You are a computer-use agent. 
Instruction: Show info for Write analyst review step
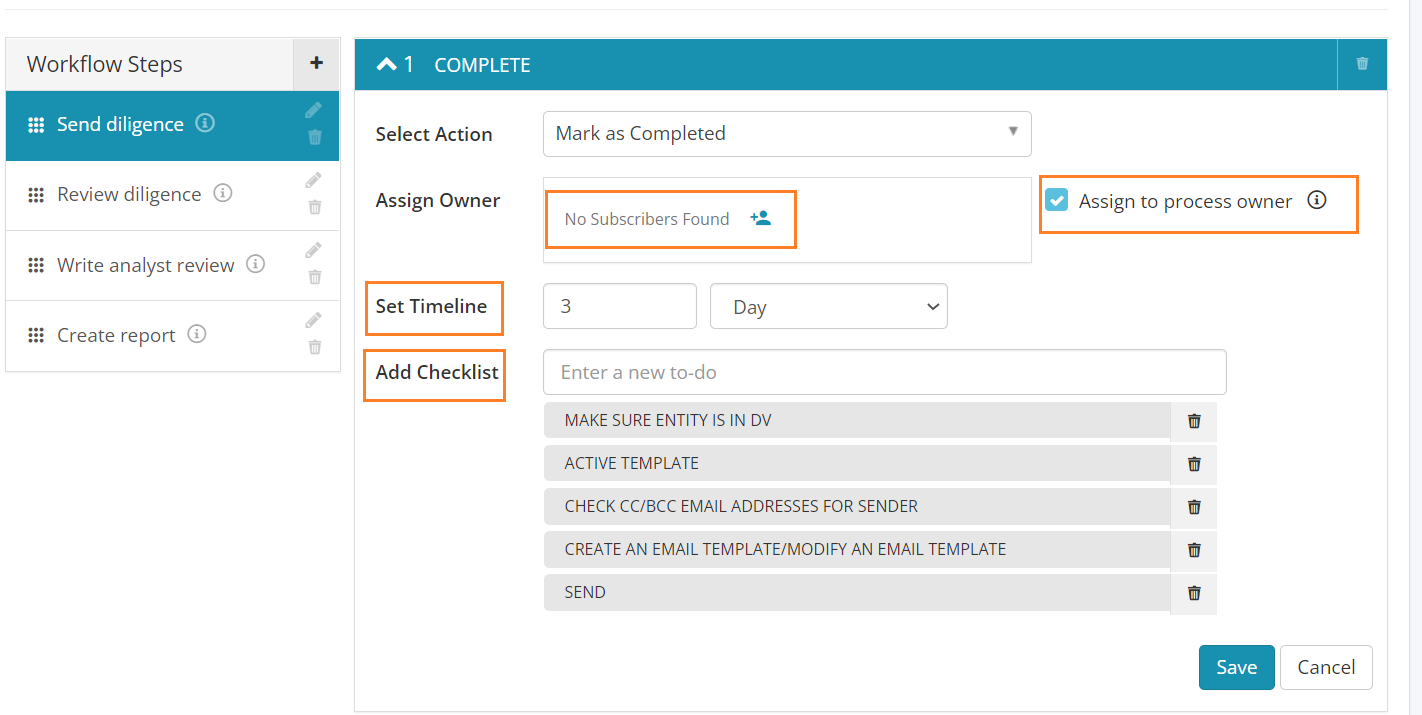click(x=256, y=264)
